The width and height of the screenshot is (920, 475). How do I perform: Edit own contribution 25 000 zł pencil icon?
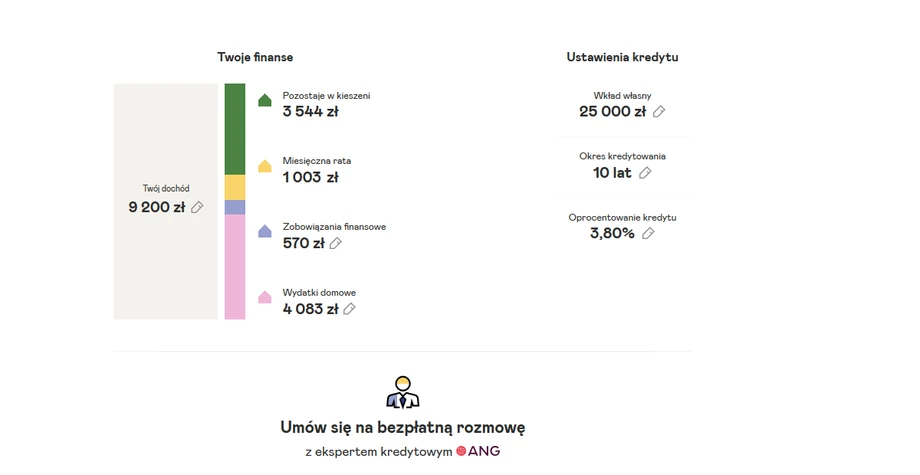659,111
